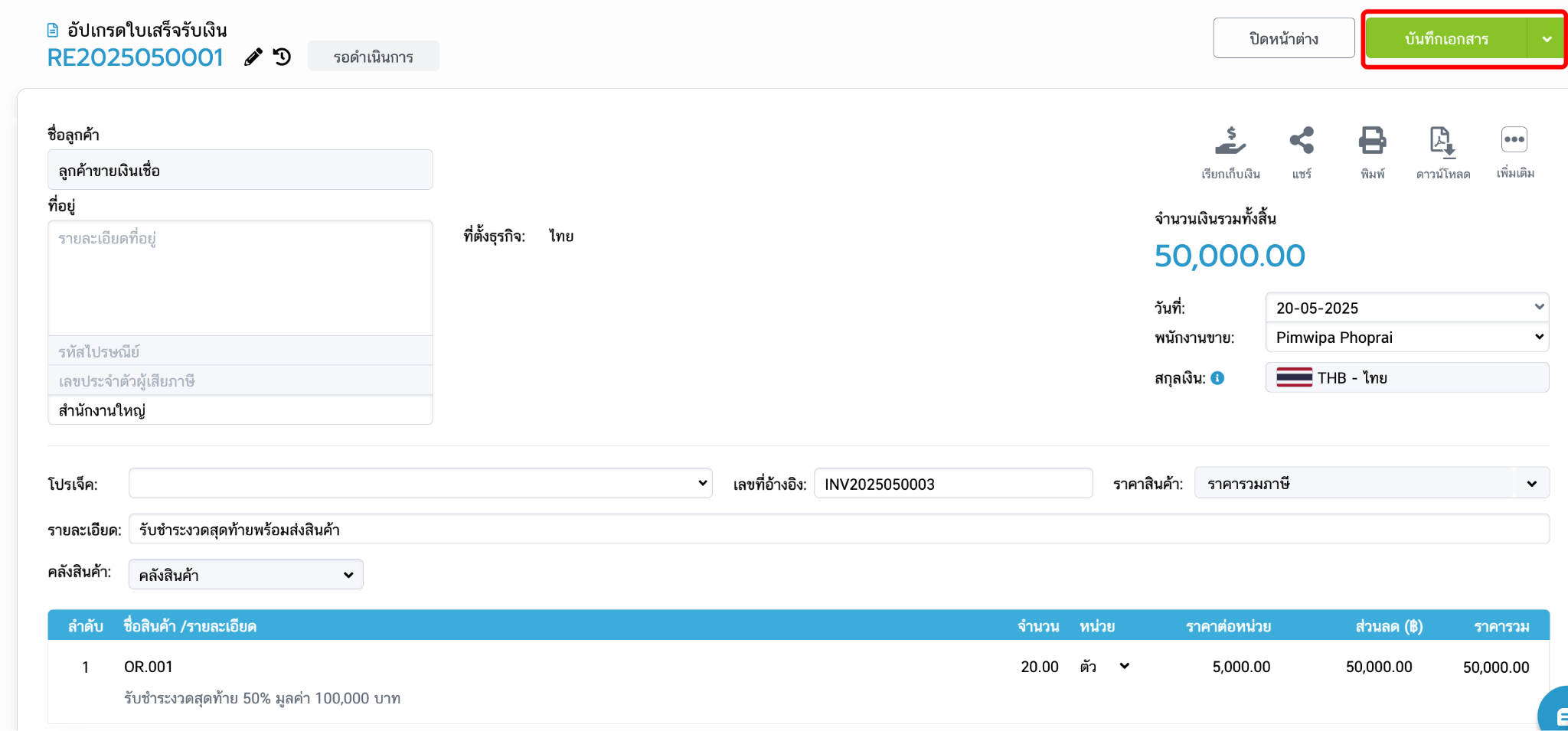This screenshot has width=1568, height=731.
Task: Click the share icon
Action: click(x=1302, y=141)
